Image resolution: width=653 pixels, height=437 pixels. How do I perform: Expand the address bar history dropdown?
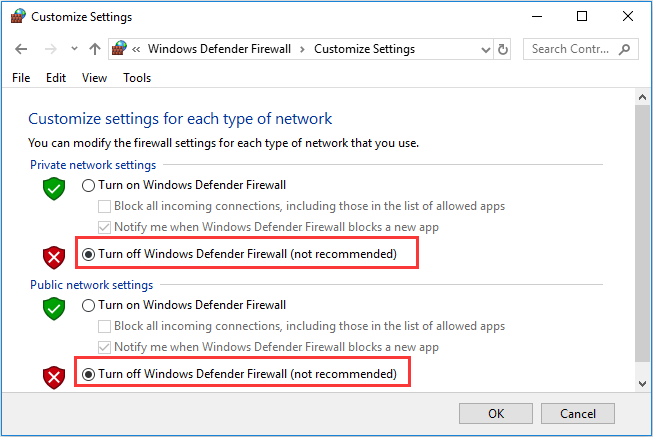tap(485, 50)
